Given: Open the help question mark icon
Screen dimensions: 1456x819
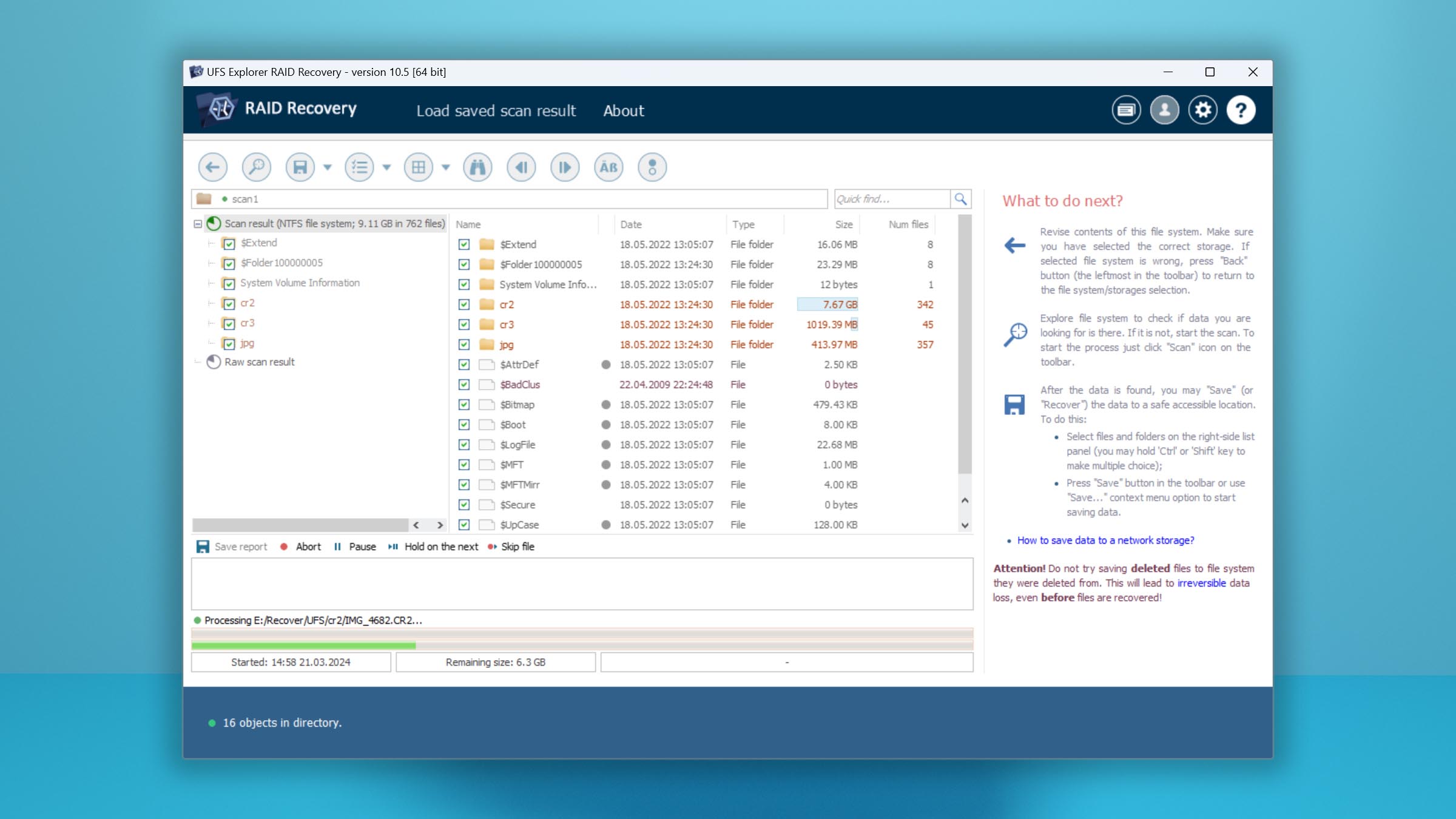Looking at the screenshot, I should (1241, 110).
